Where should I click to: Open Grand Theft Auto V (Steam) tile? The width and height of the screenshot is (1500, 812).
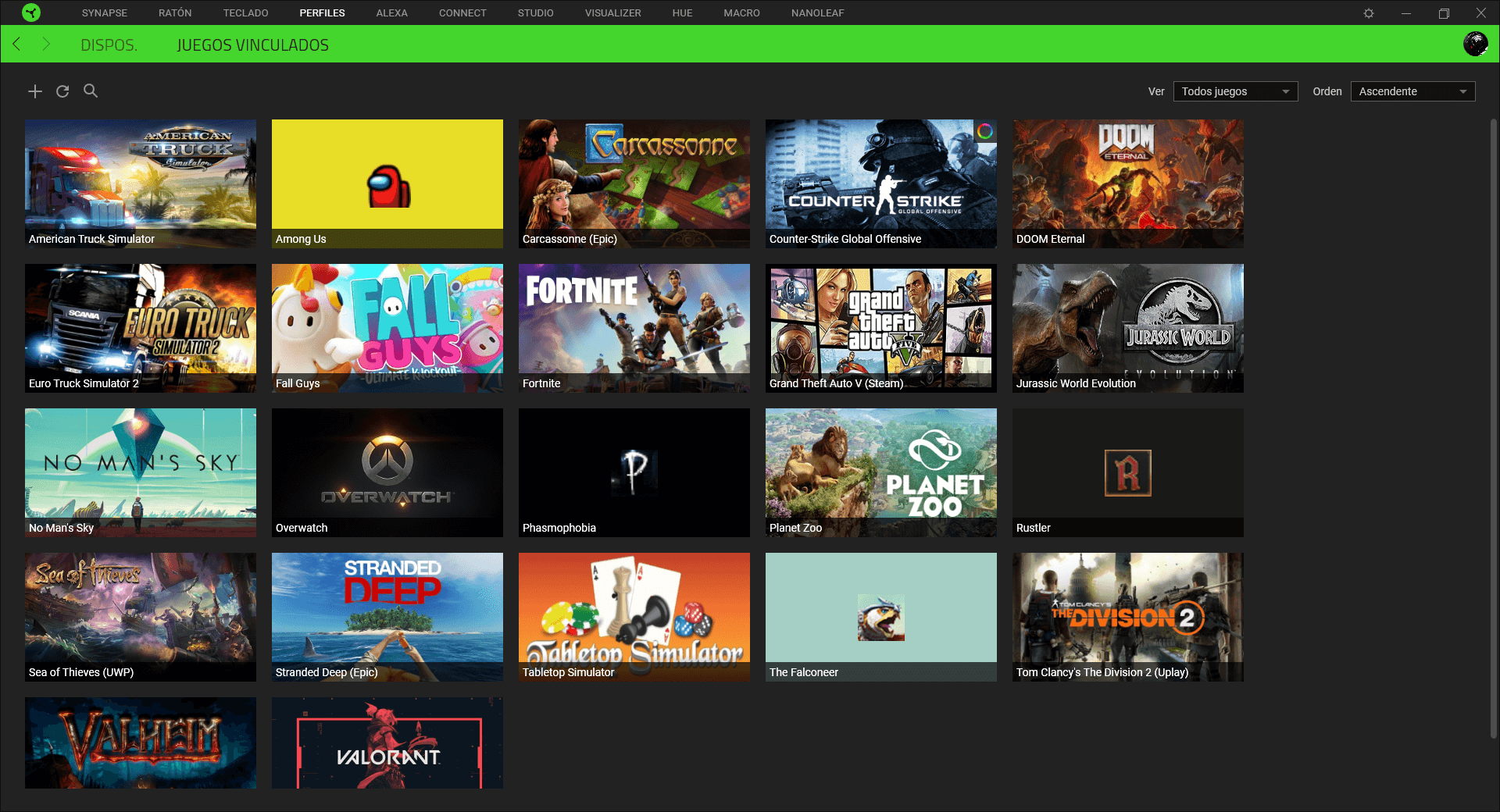tap(881, 328)
